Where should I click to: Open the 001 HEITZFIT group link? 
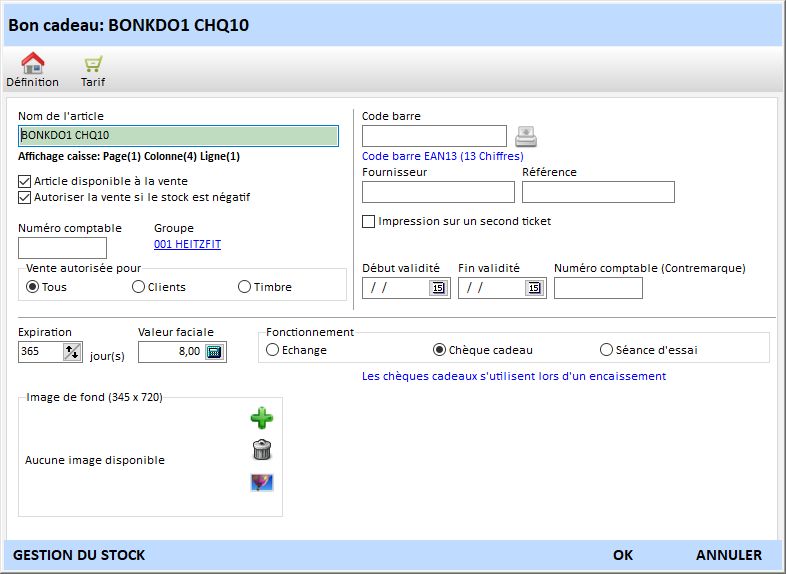(x=187, y=244)
